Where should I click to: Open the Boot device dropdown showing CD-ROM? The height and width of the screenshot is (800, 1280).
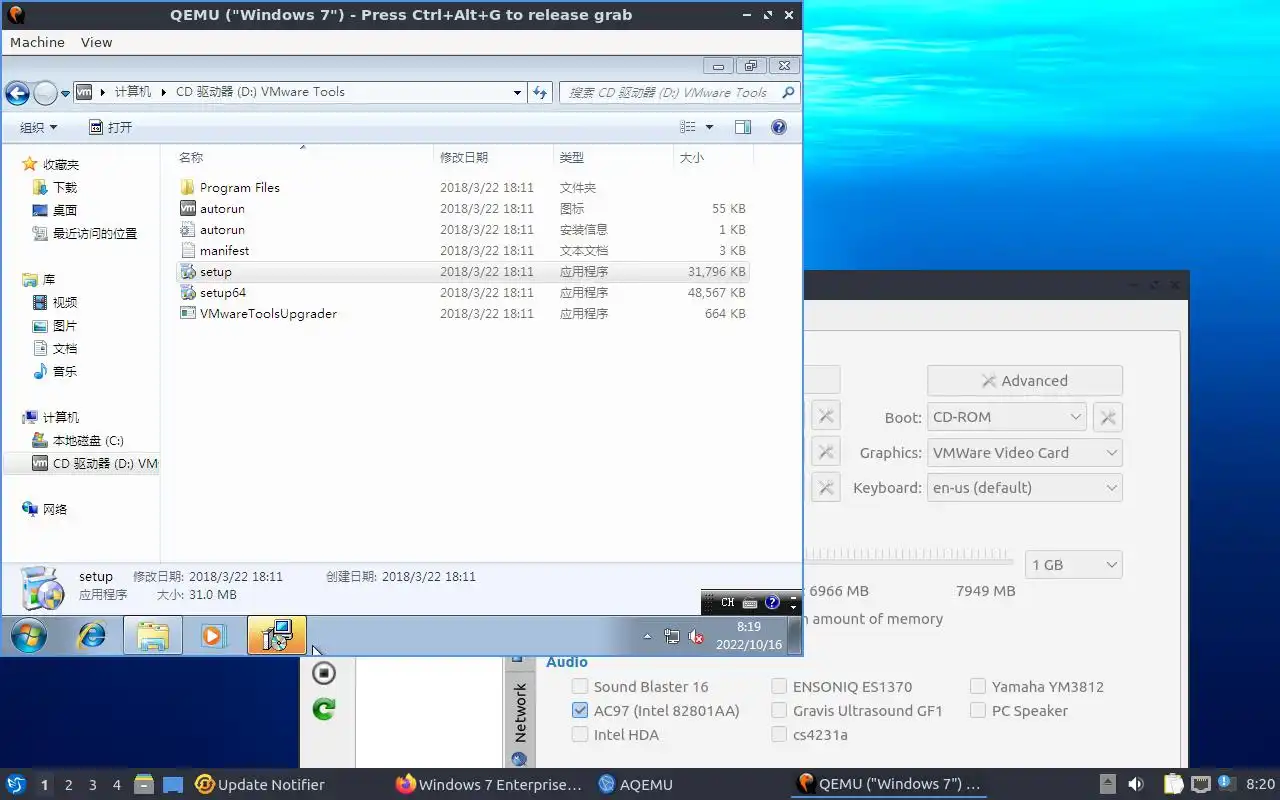(x=1007, y=417)
